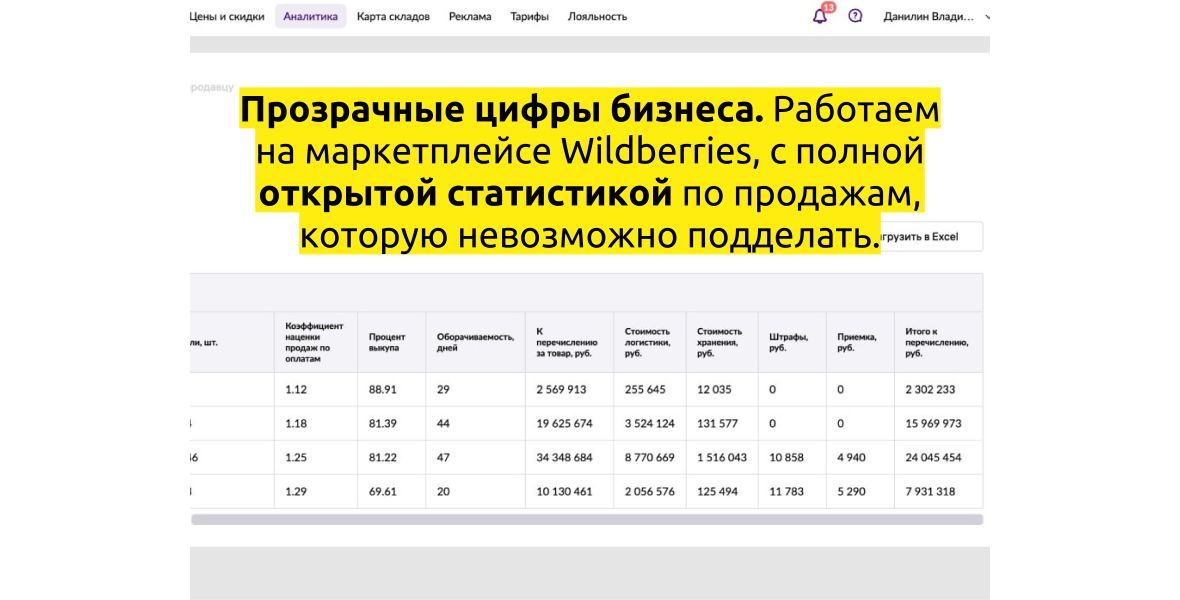
Task: Select the Аналитика tab
Action: tap(310, 17)
